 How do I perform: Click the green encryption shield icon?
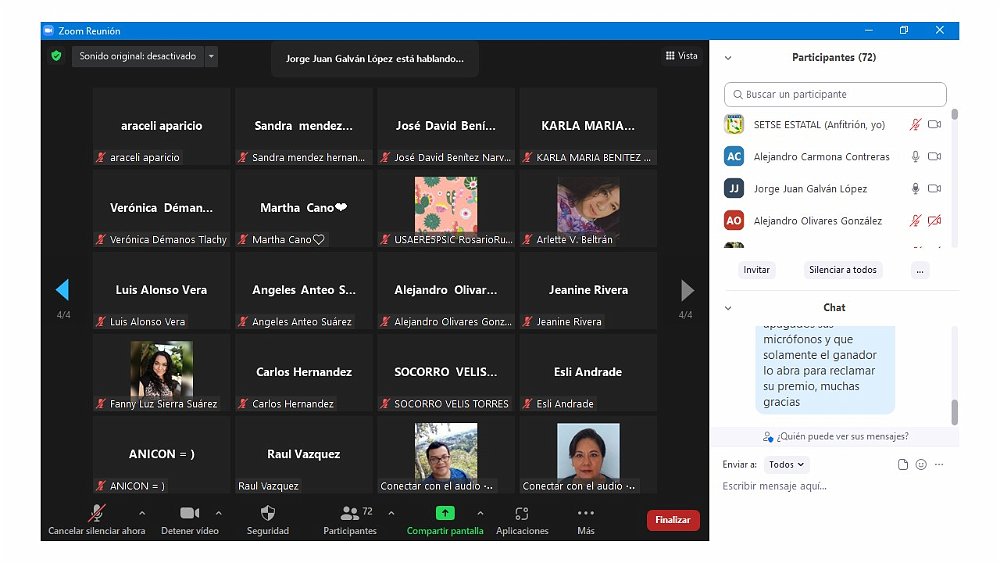56,56
